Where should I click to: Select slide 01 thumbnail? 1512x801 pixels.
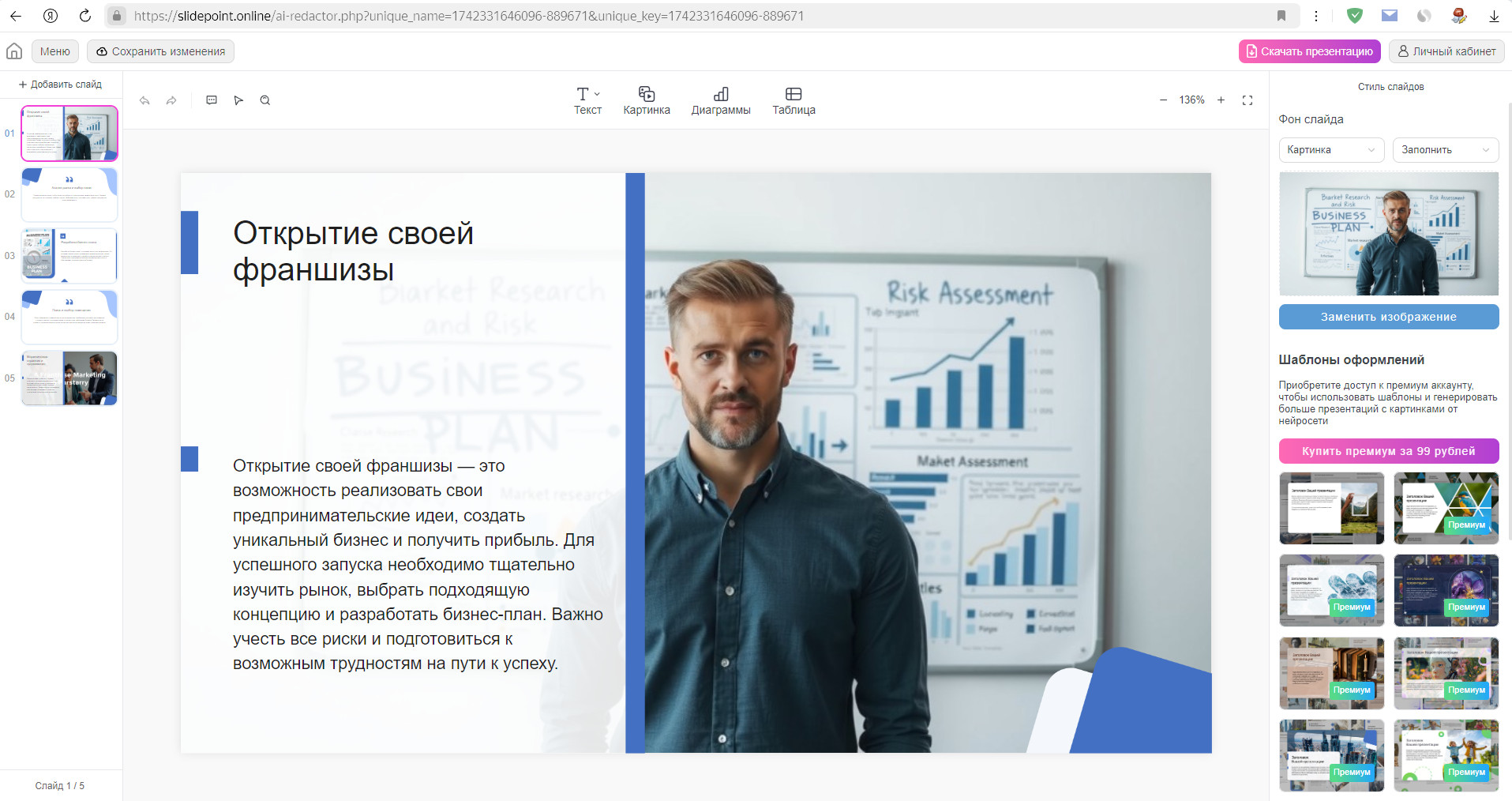pos(69,133)
